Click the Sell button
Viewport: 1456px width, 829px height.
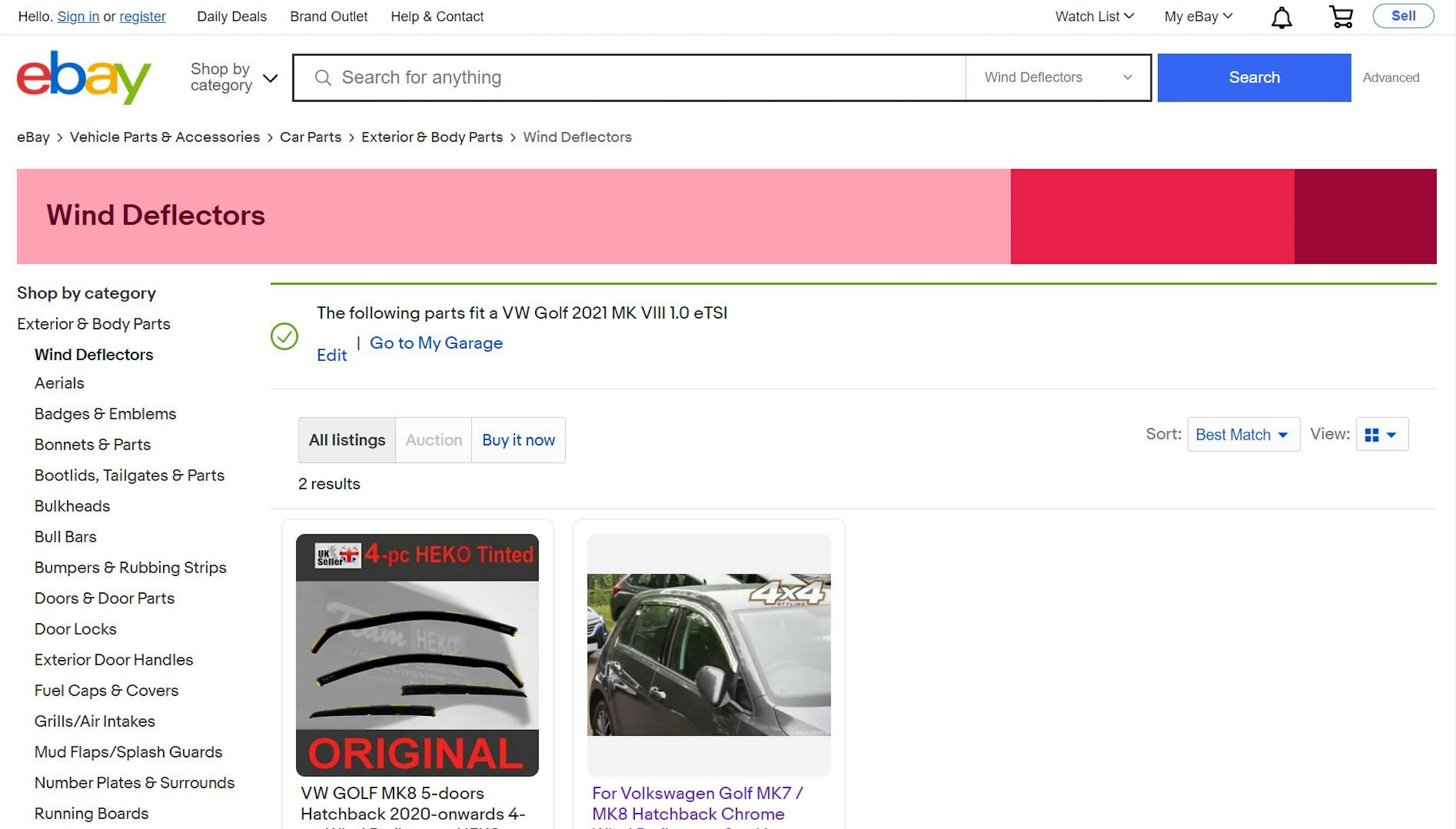point(1403,16)
